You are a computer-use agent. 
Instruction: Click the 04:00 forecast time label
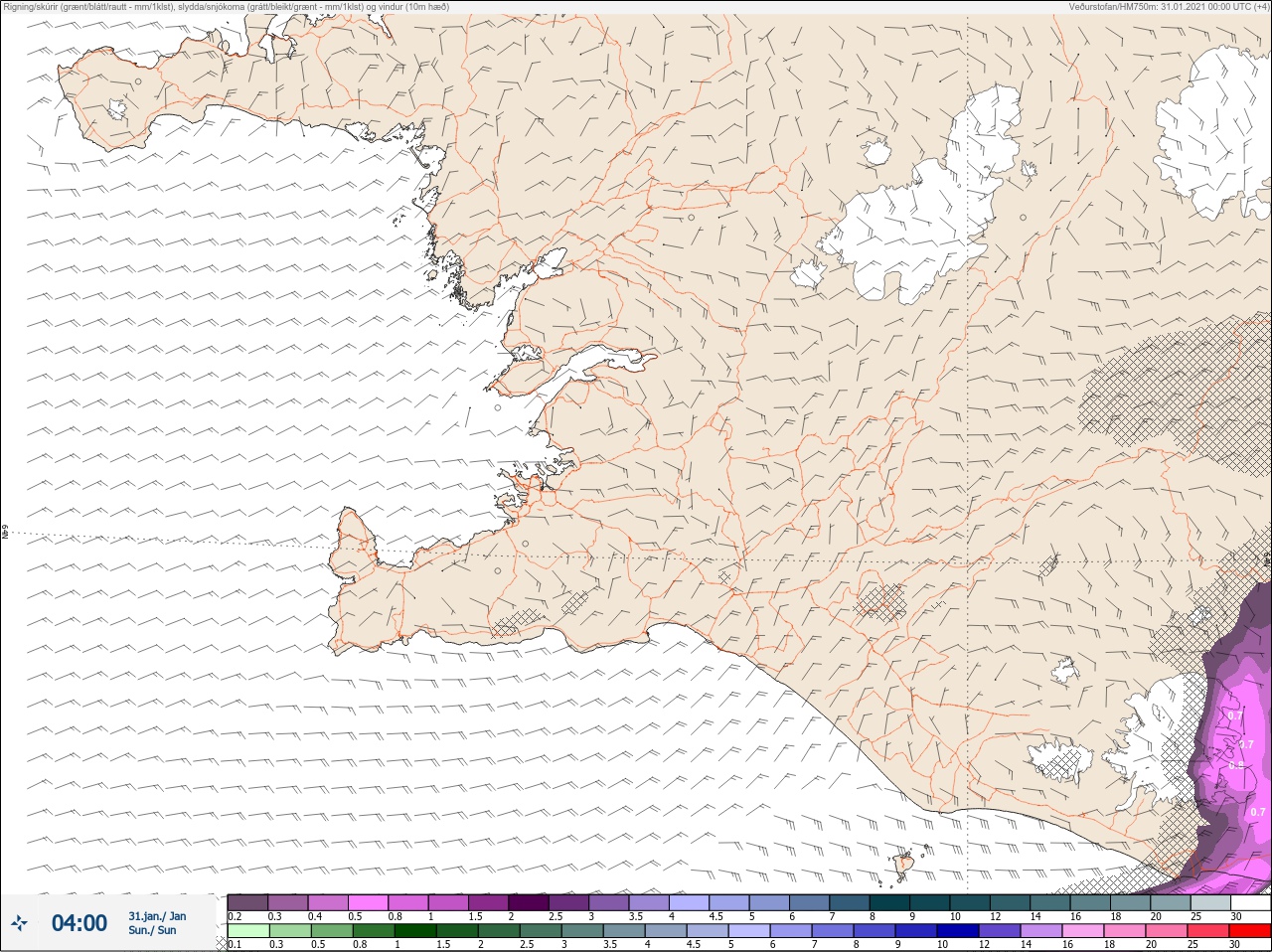click(79, 923)
